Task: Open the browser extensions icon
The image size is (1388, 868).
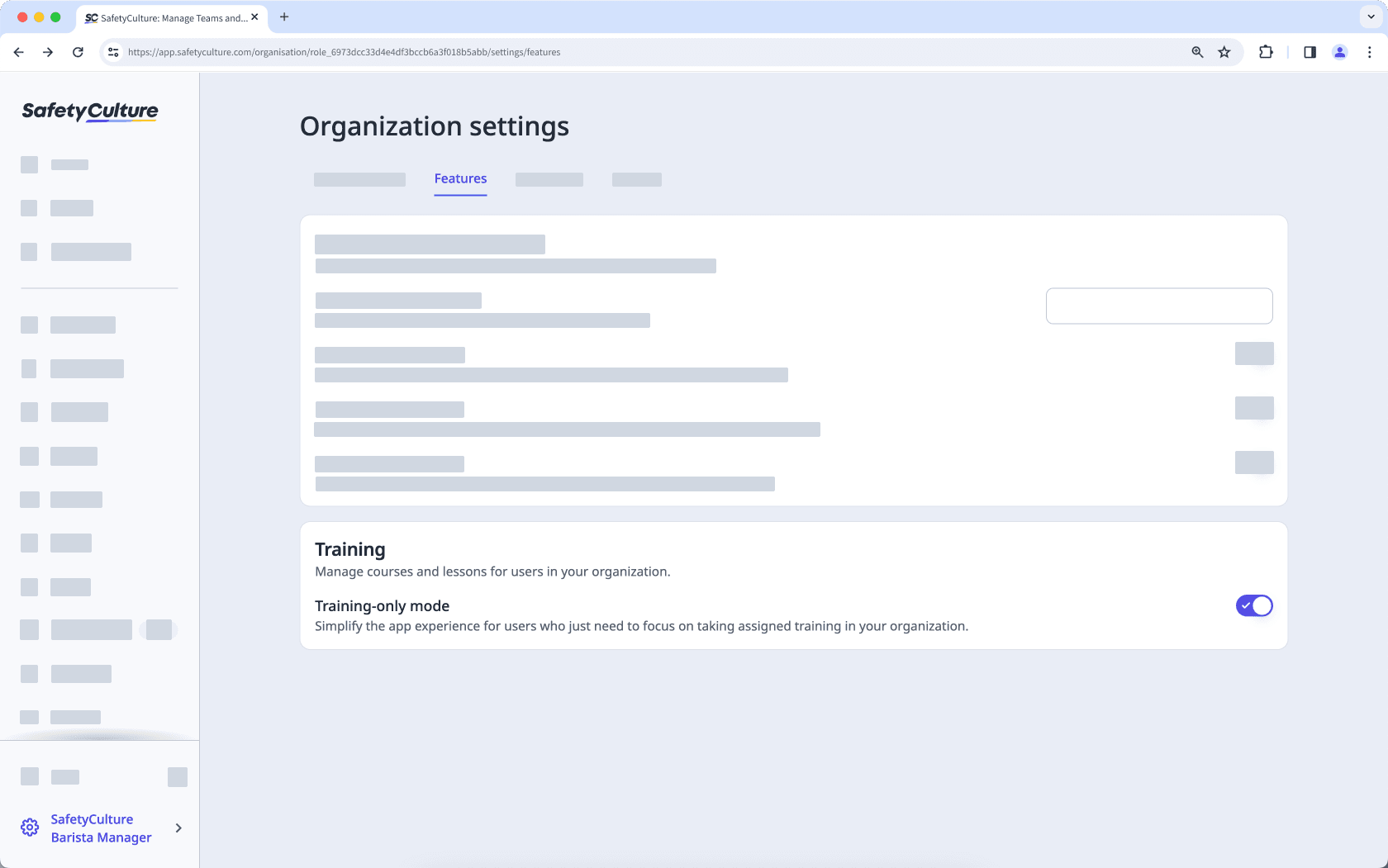Action: [x=1266, y=51]
